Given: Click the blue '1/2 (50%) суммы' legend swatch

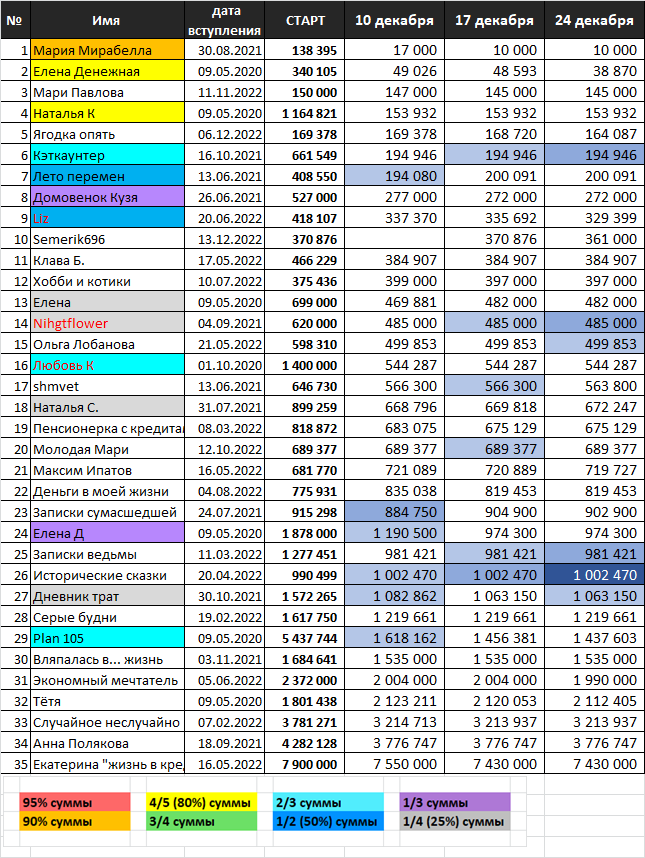Looking at the screenshot, I should [x=328, y=821].
